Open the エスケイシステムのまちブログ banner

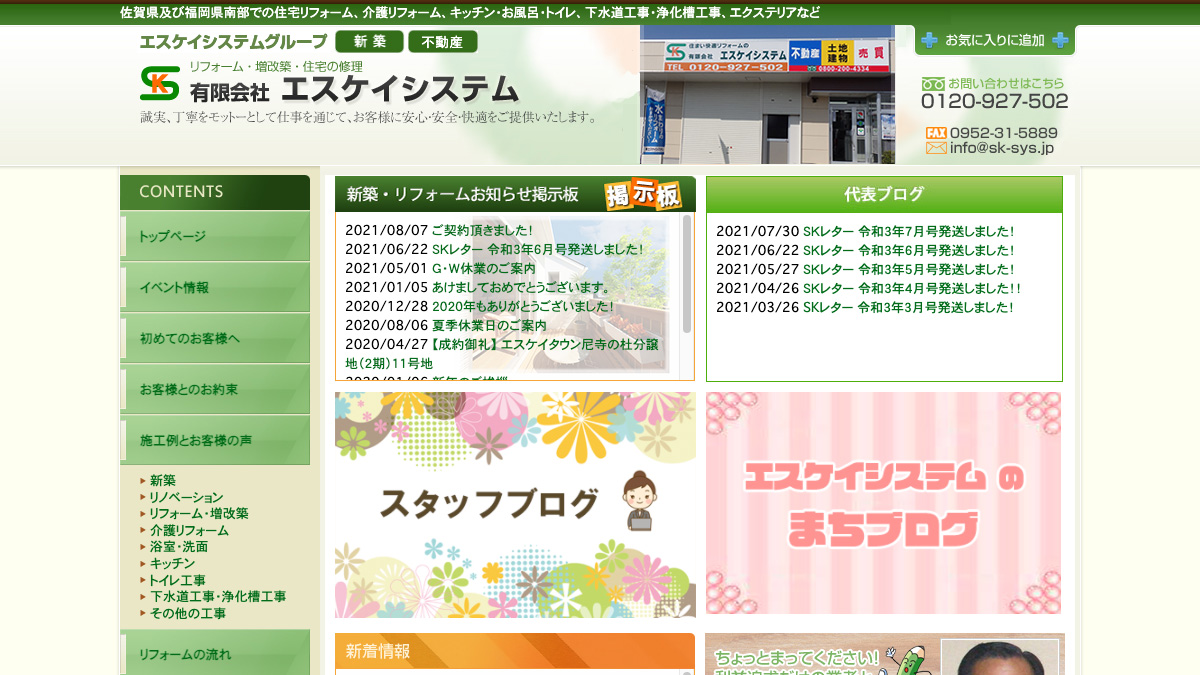click(884, 503)
